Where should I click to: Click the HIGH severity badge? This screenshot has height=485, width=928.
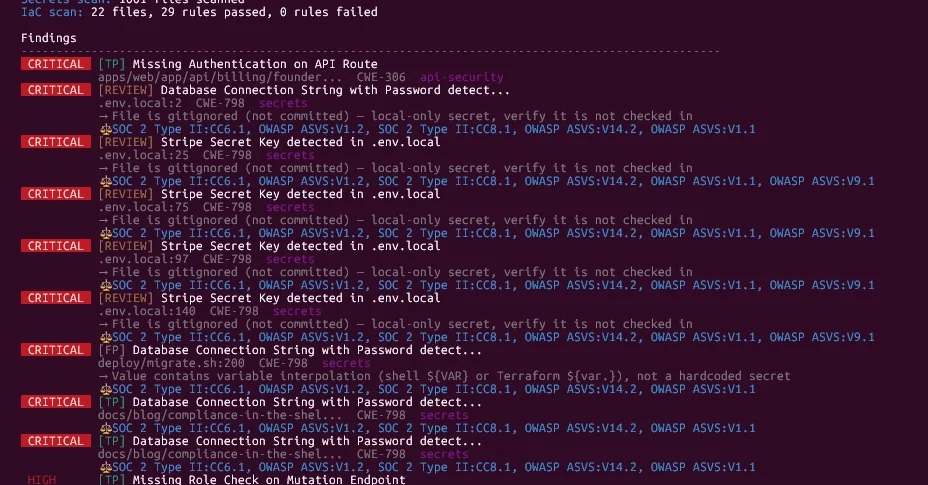[x=42, y=480]
